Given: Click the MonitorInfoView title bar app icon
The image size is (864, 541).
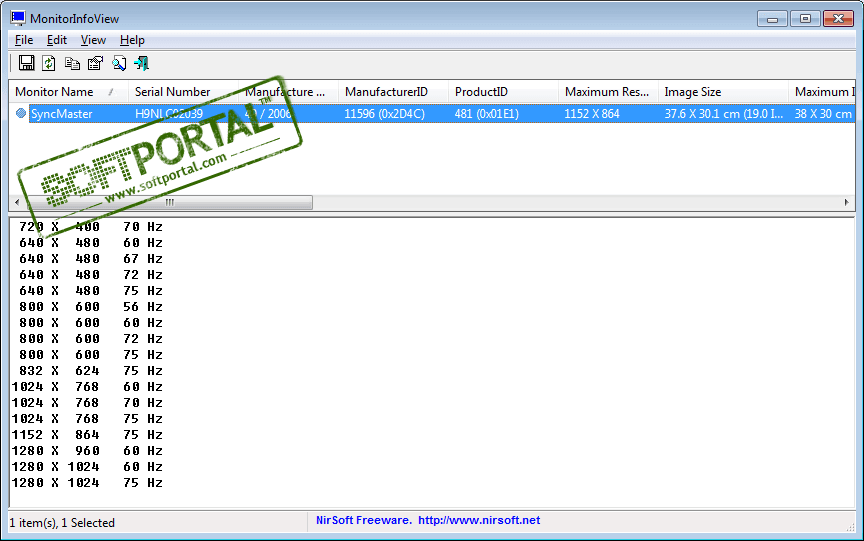Looking at the screenshot, I should (x=18, y=18).
